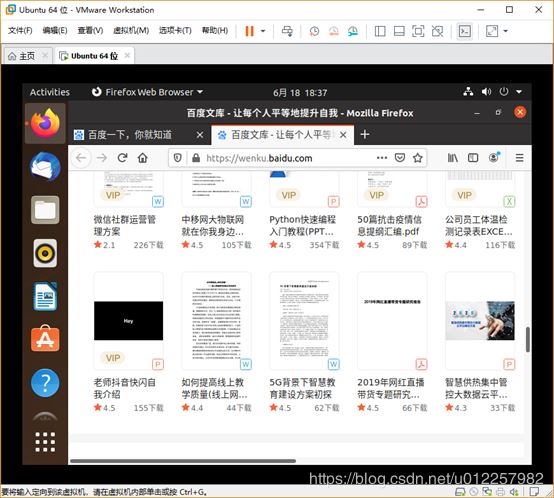Screen dimensions: 554x498
Task: Take a VMware snapshot
Action: coord(314,31)
